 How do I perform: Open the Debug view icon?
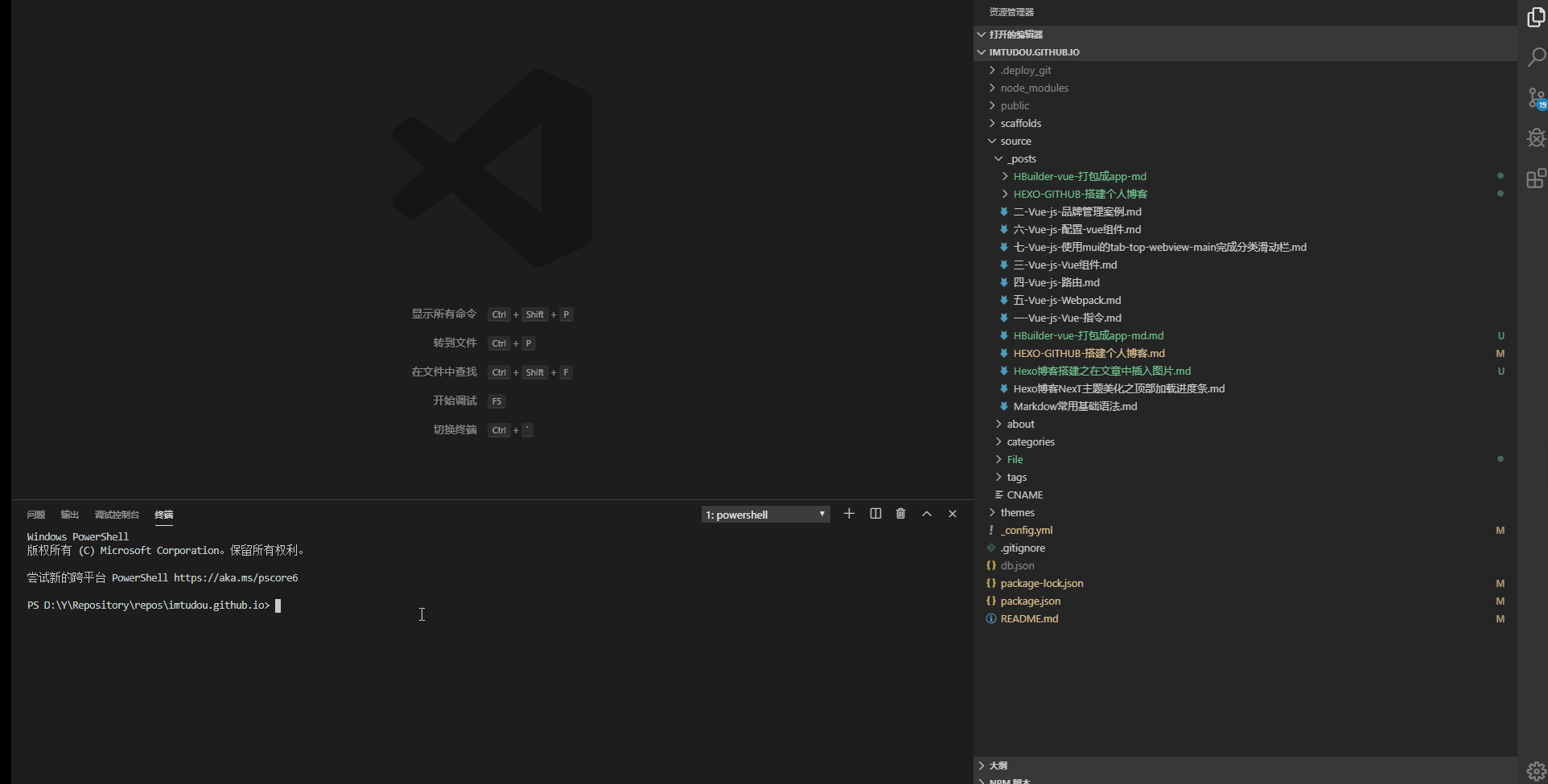(1536, 138)
